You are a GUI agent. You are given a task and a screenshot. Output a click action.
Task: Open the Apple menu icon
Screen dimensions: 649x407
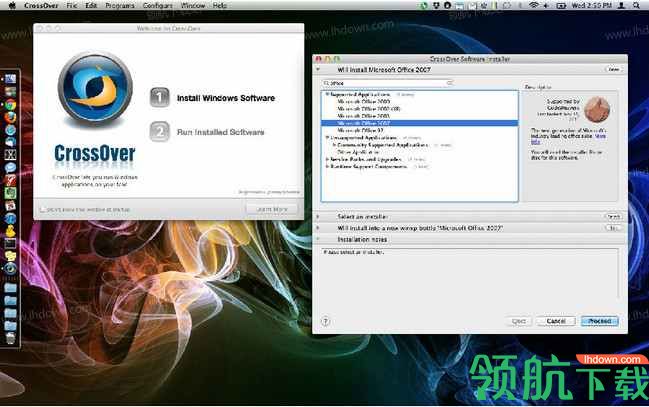12,5
